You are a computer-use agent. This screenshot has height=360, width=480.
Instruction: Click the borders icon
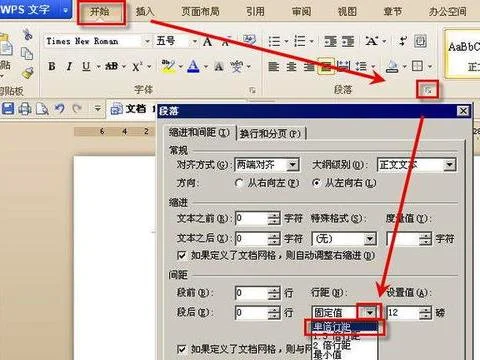(x=418, y=66)
